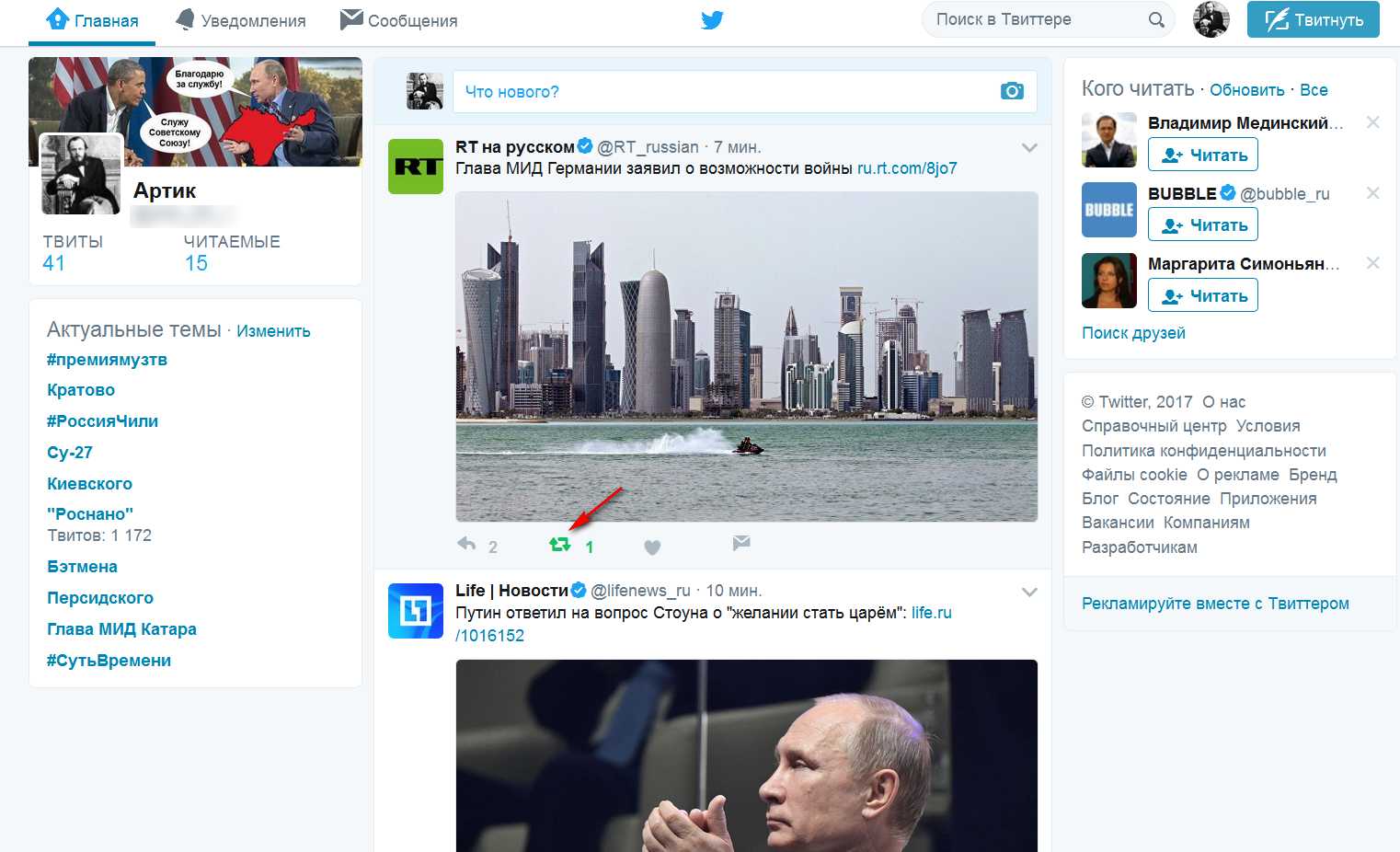Click the Twitter bird logo
Viewport: 1400px width, 852px height.
[712, 20]
